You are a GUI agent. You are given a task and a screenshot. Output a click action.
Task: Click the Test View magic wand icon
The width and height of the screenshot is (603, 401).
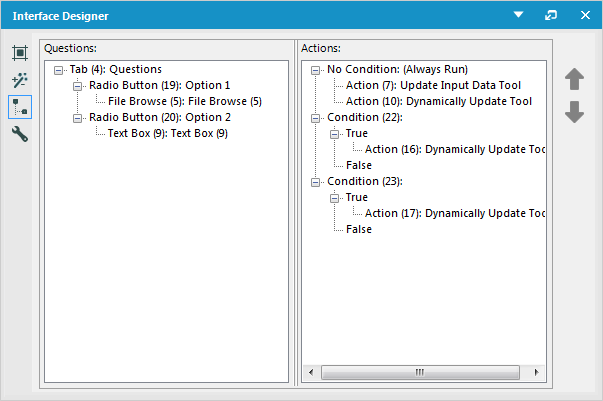point(19,80)
